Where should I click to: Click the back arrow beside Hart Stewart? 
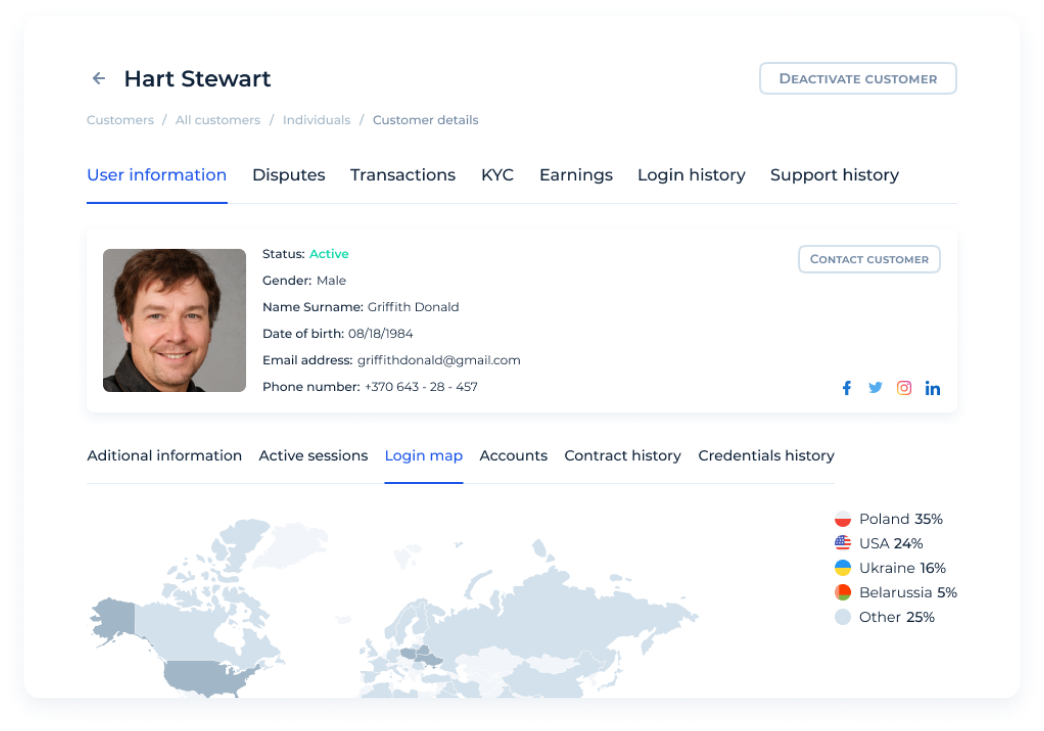[98, 78]
